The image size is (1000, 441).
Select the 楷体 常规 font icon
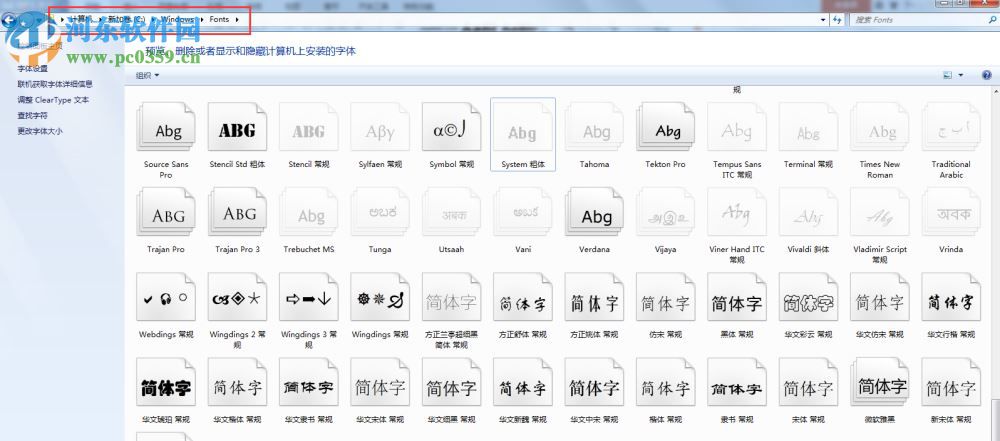666,382
